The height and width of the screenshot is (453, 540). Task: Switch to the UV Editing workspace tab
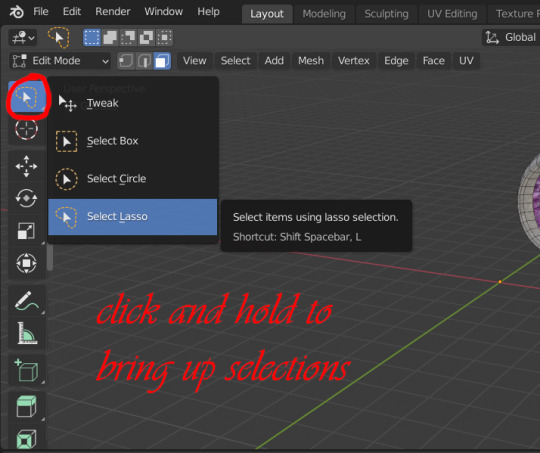[452, 14]
